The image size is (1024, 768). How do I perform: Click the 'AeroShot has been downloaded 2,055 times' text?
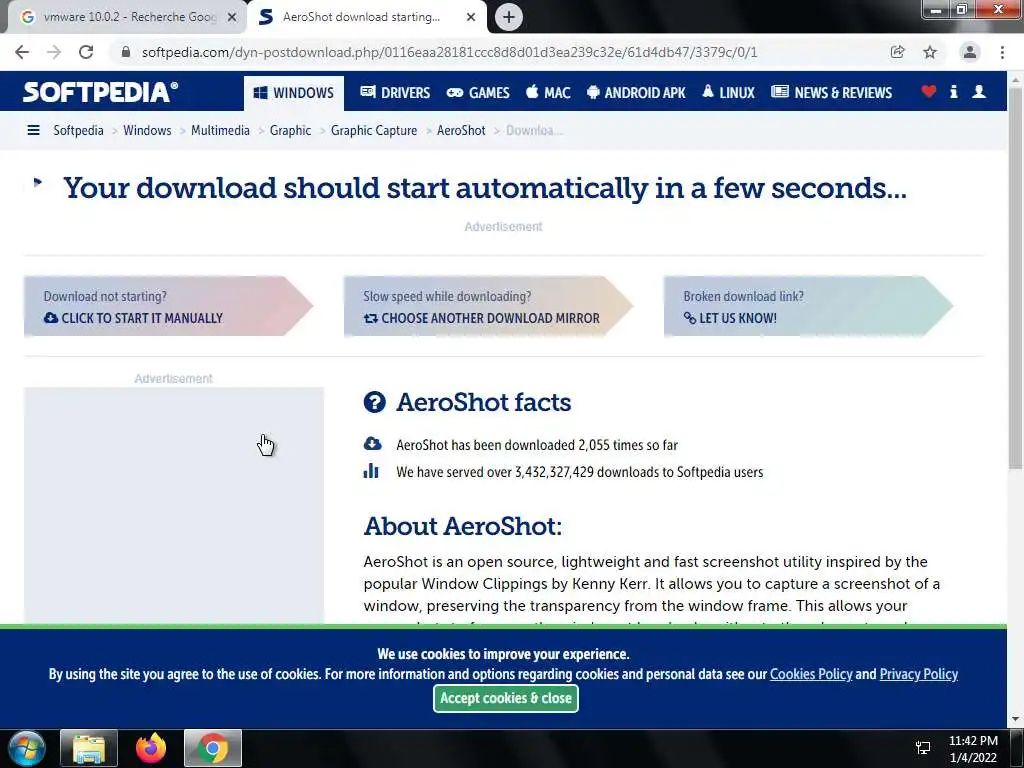[537, 445]
